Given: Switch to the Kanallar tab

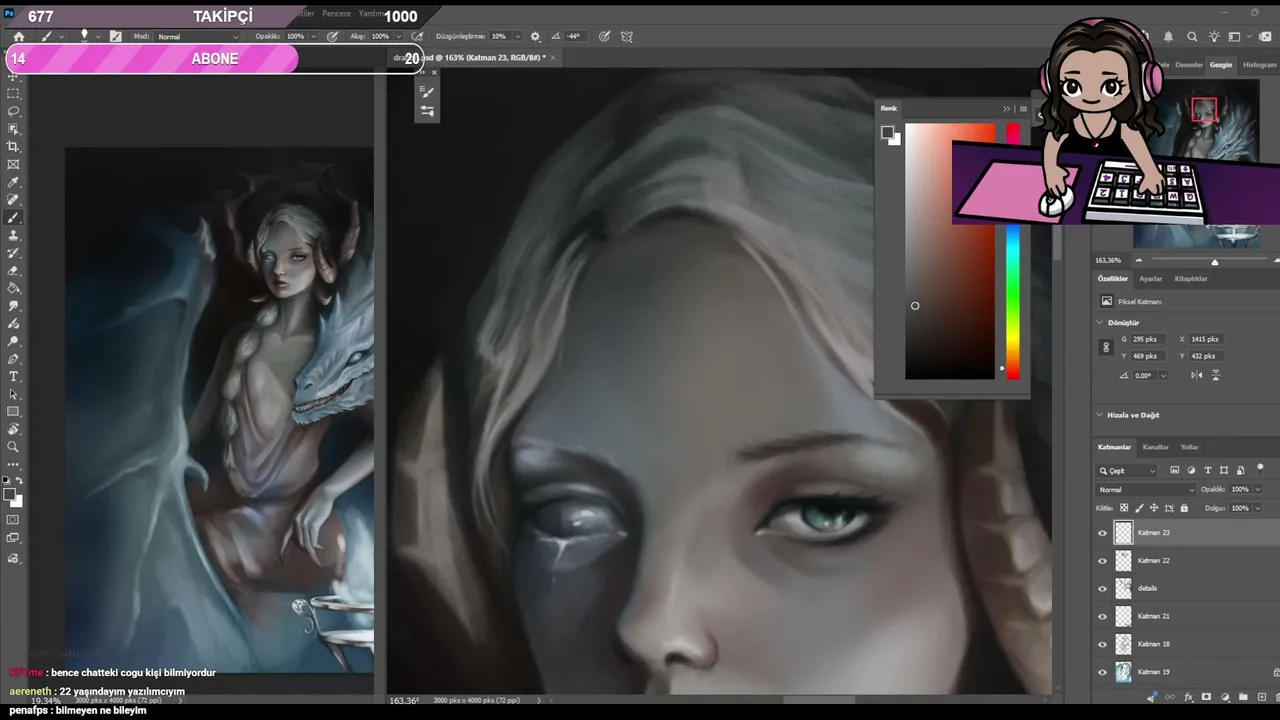Looking at the screenshot, I should coord(1156,447).
